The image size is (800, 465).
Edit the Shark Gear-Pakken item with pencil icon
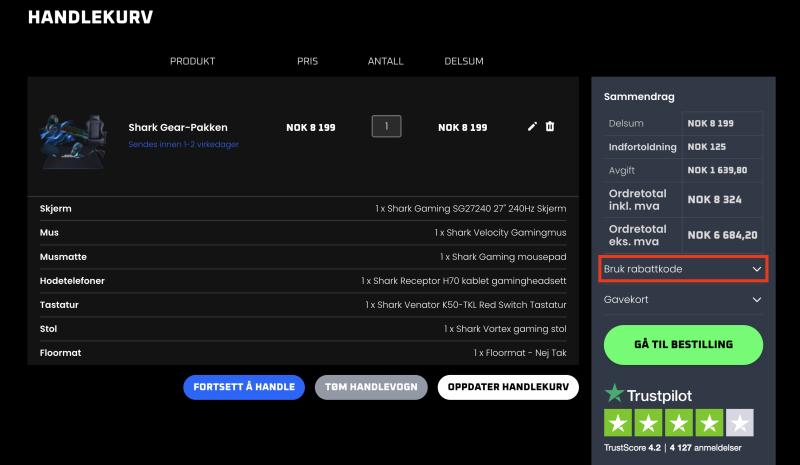[x=532, y=127]
